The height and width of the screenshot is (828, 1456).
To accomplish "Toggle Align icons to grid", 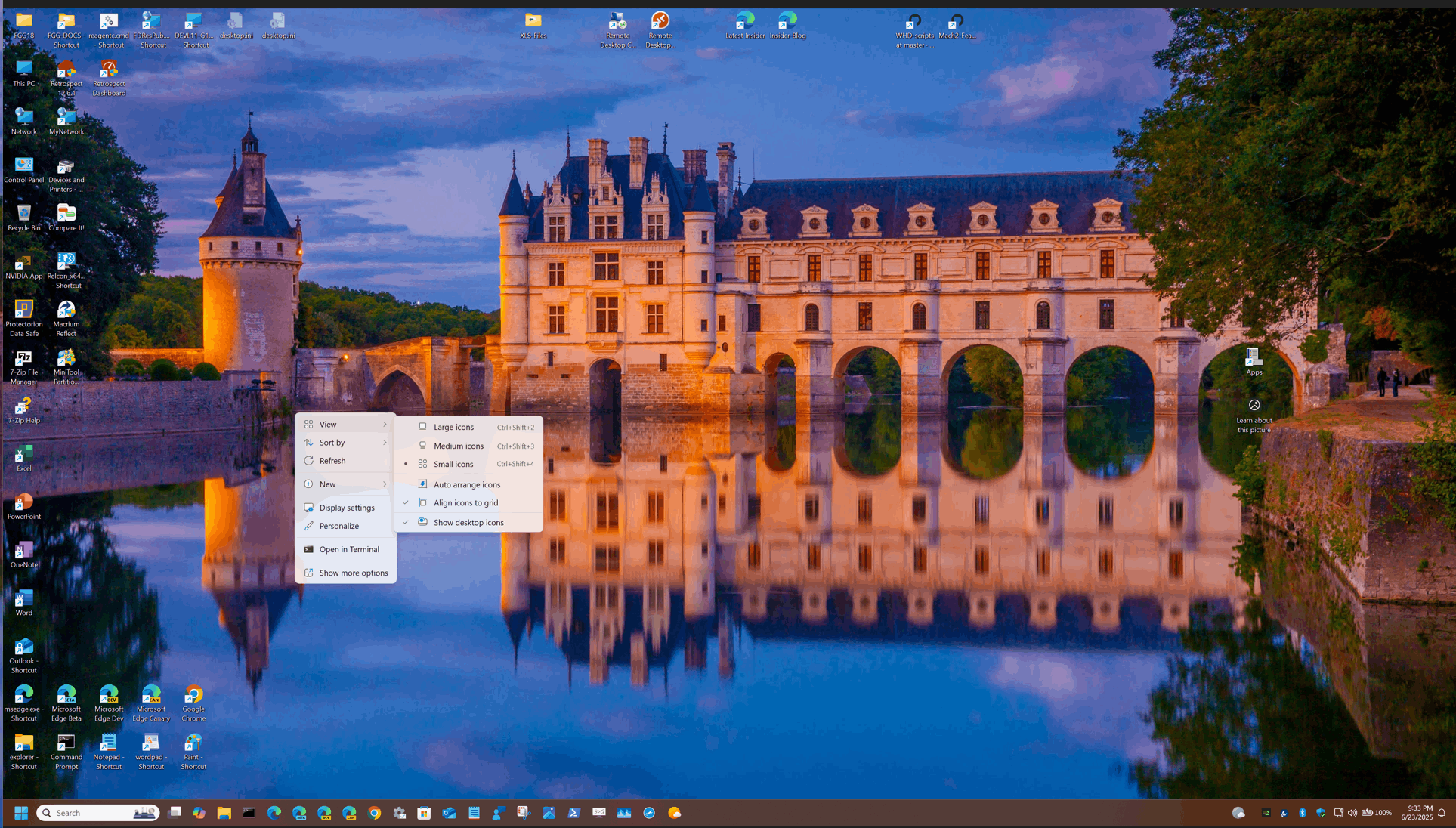I will tap(468, 502).
